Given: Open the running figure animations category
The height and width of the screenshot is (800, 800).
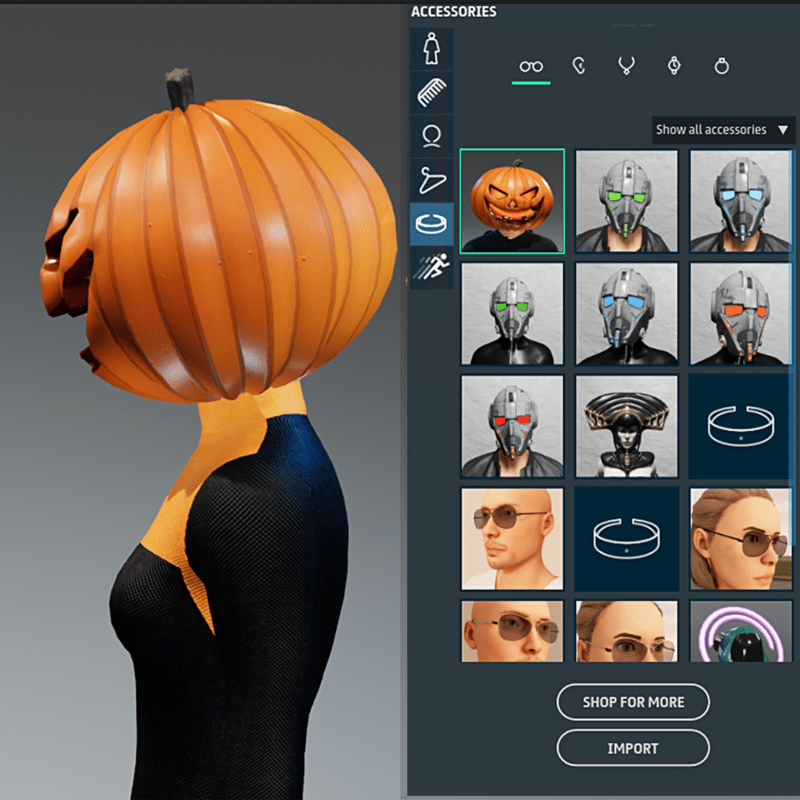Looking at the screenshot, I should (432, 267).
